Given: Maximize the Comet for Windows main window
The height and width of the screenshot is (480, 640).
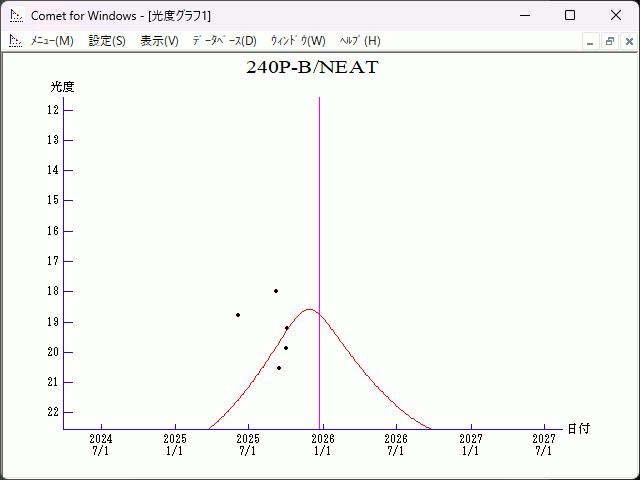Looking at the screenshot, I should tap(569, 16).
